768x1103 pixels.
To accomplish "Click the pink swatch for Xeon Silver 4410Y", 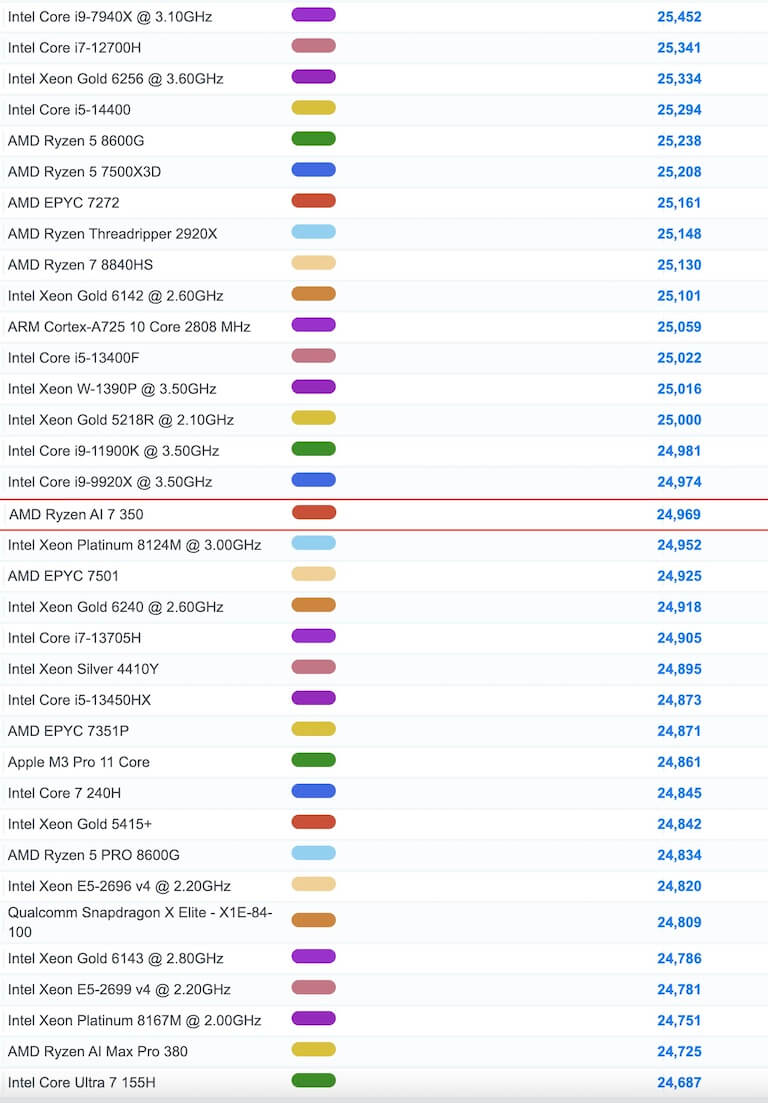I will [x=314, y=667].
